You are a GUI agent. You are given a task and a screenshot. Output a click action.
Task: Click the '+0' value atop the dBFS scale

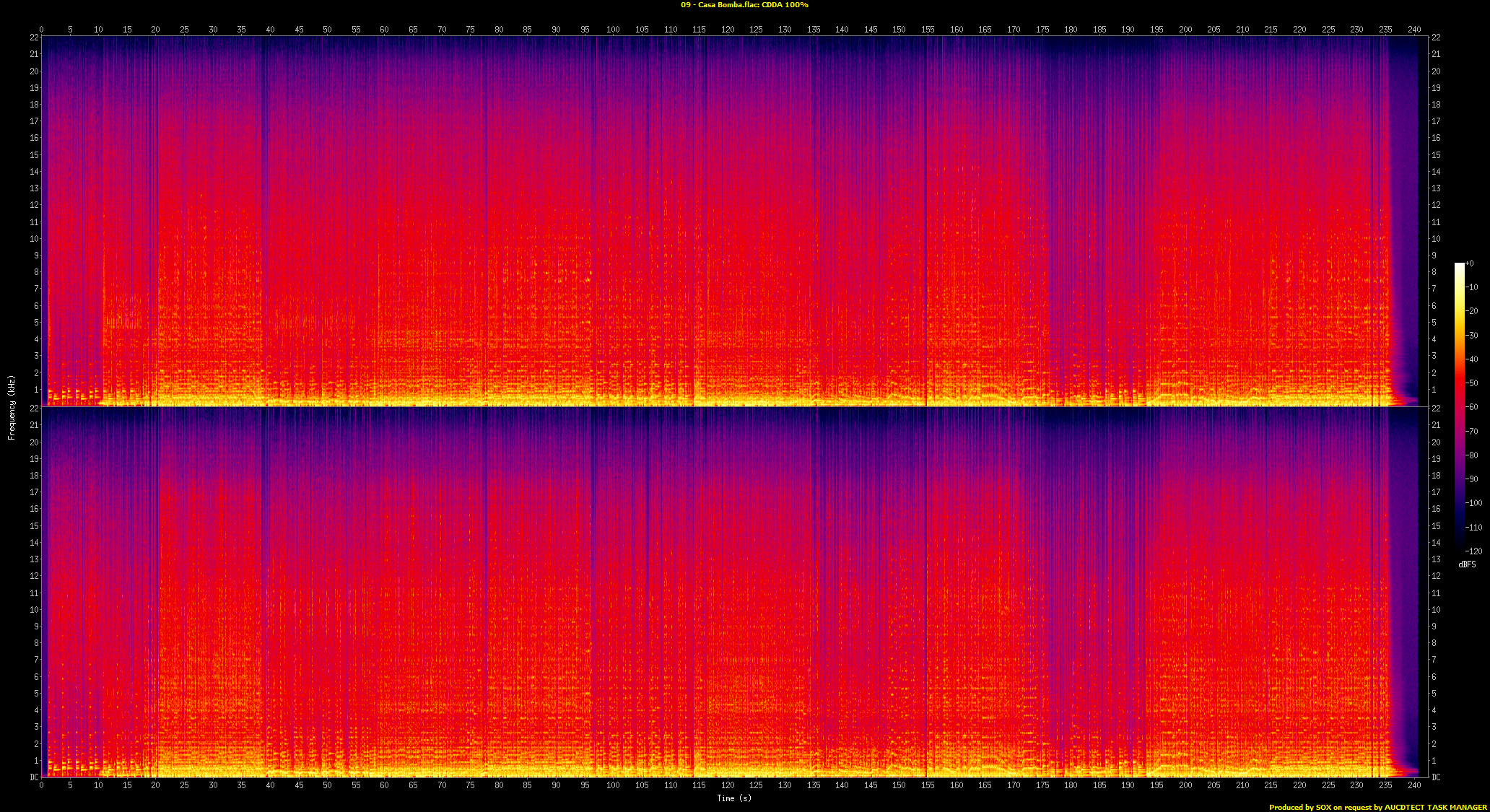[1470, 263]
